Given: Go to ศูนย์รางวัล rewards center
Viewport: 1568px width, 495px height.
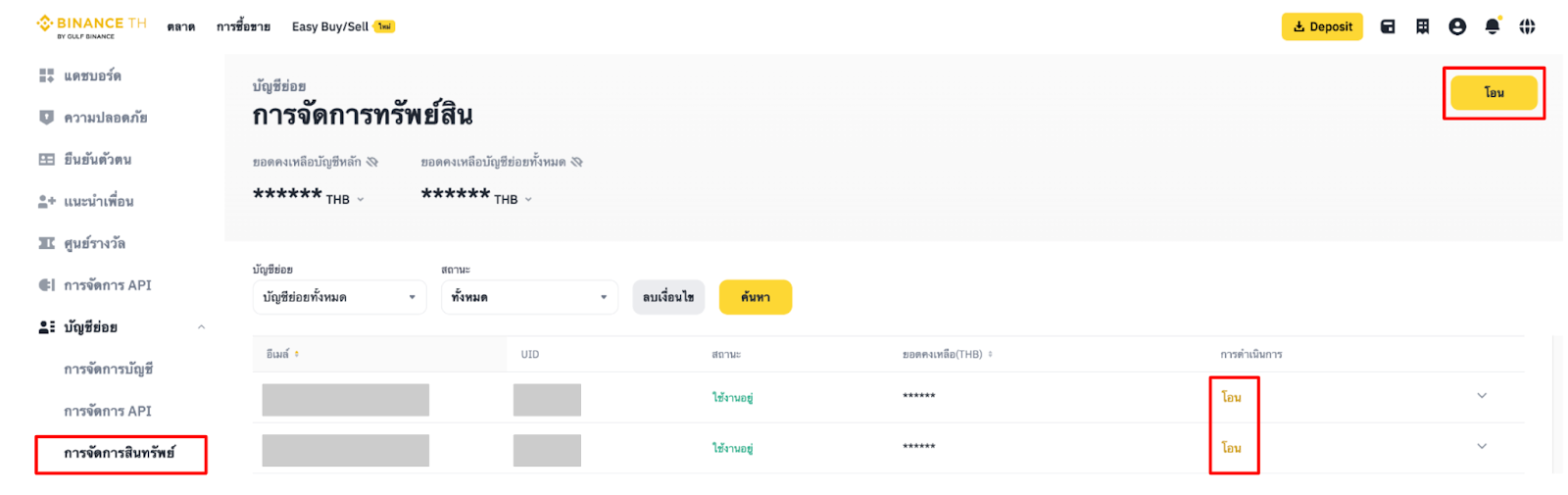Looking at the screenshot, I should point(94,243).
